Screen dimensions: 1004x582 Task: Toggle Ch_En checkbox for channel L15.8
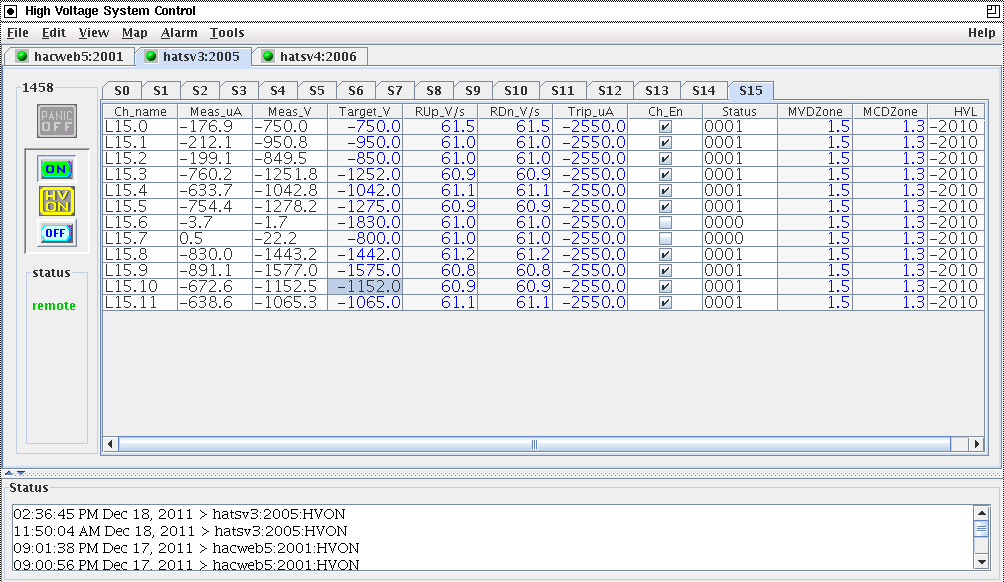665,255
